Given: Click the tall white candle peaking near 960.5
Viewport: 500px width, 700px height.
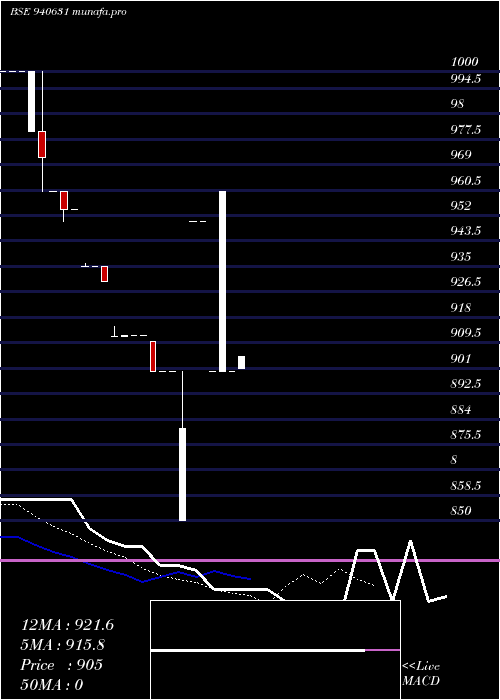Looking at the screenshot, I should point(222,281).
